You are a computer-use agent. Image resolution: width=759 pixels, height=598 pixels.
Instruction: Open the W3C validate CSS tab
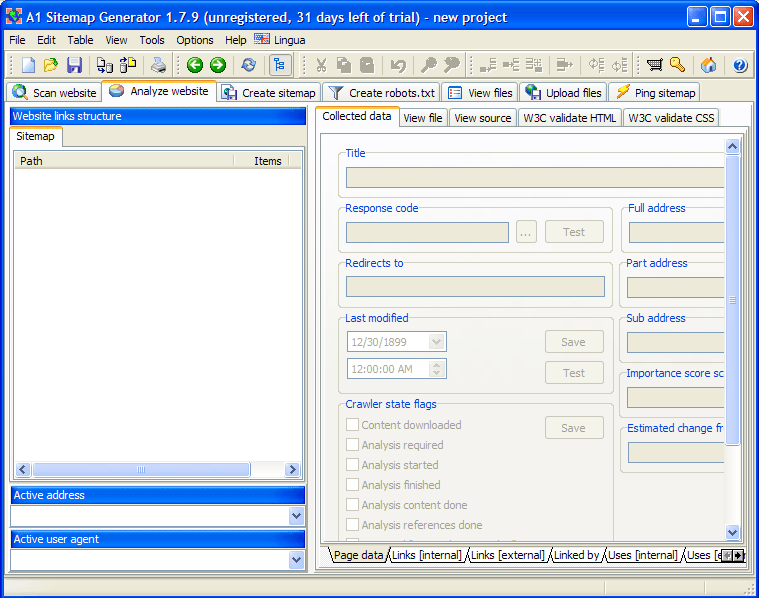(671, 118)
